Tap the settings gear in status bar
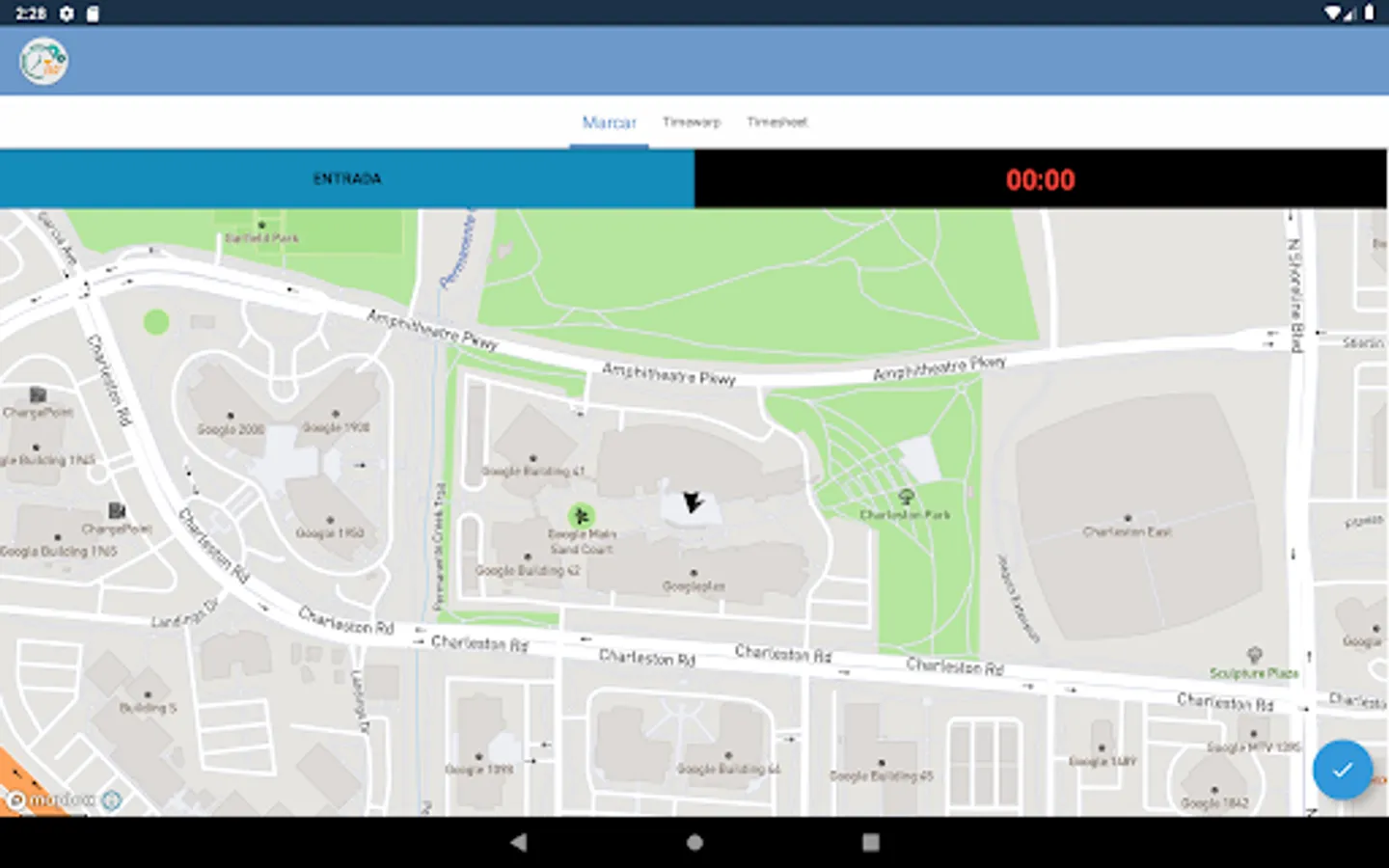 click(x=67, y=14)
